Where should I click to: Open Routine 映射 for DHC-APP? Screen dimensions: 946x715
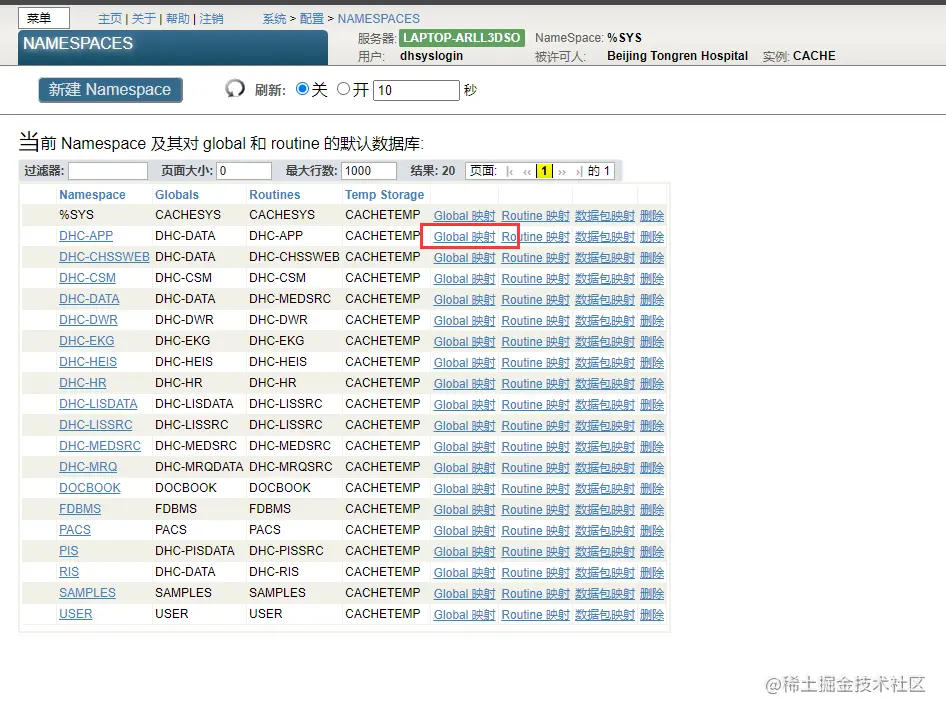click(536, 237)
